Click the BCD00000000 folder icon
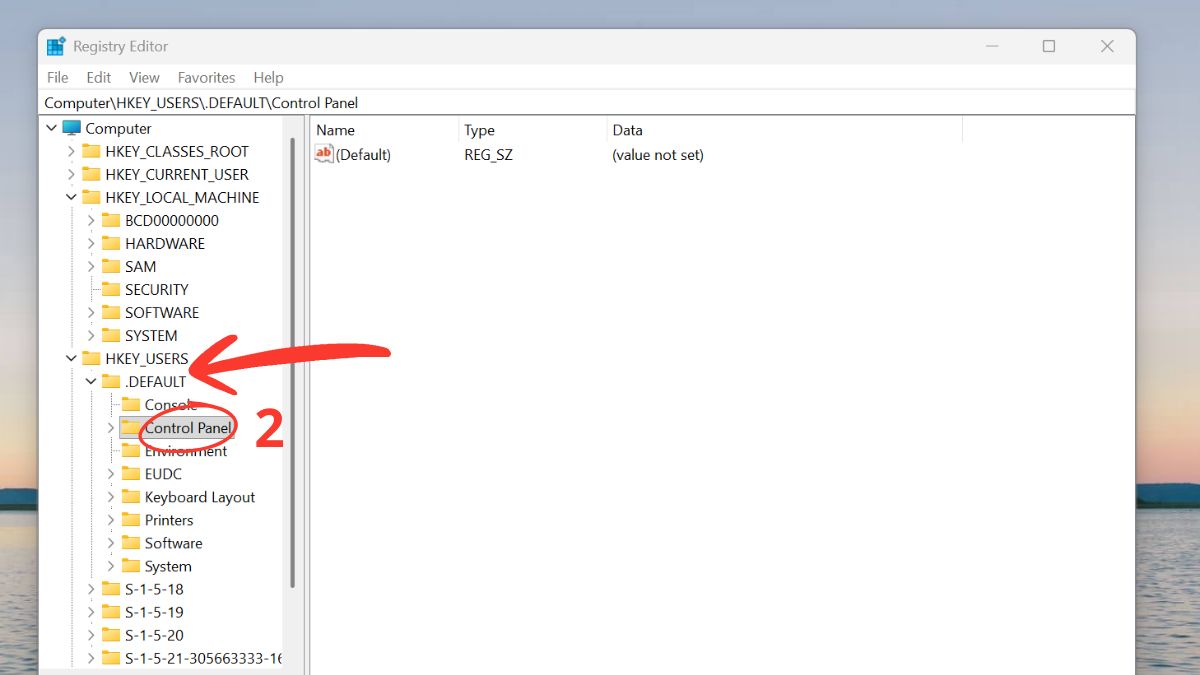 click(x=111, y=220)
